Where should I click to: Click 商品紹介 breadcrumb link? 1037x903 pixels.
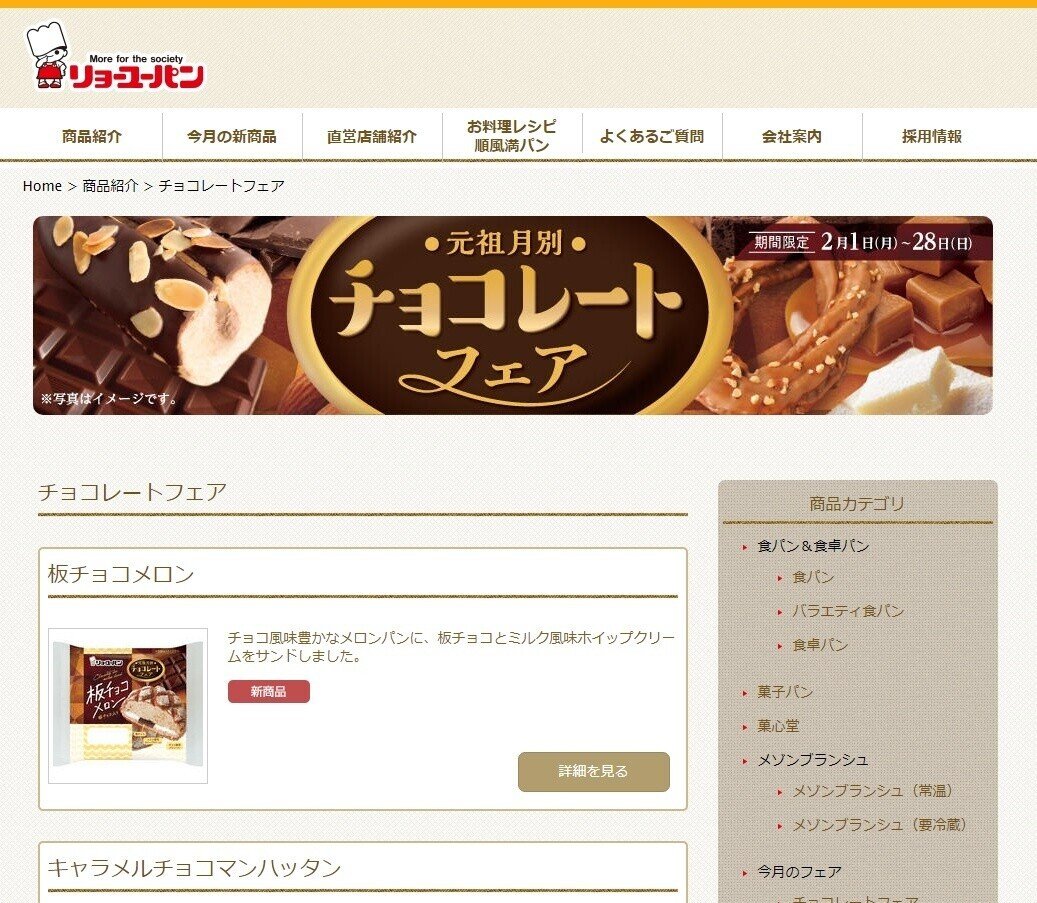(x=110, y=186)
